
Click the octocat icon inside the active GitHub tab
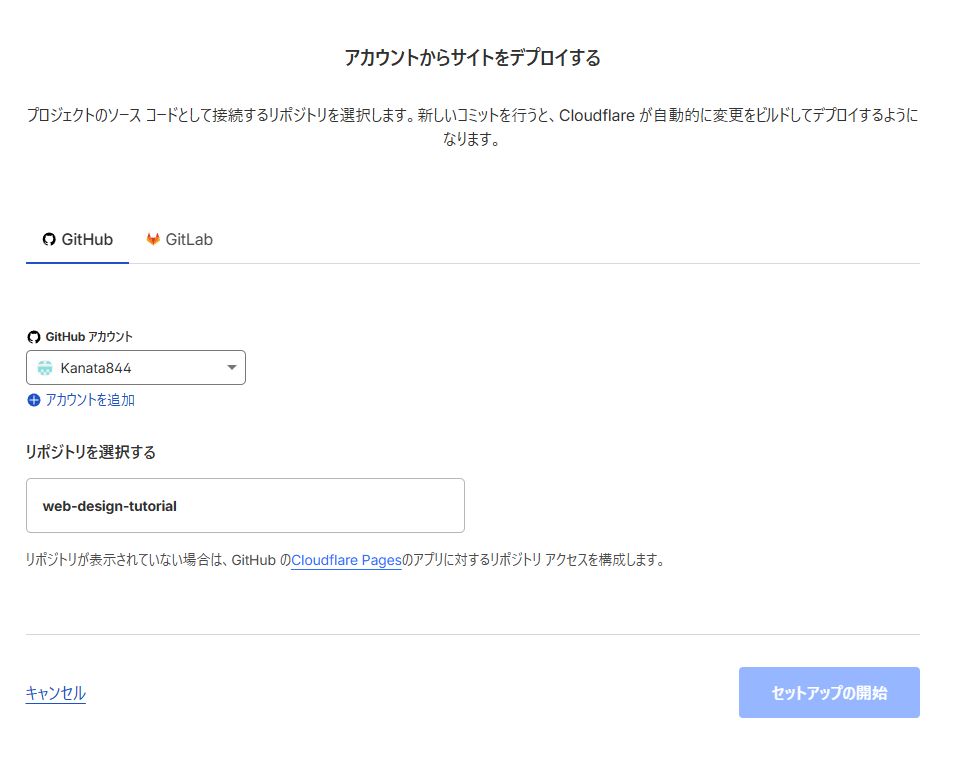(x=49, y=239)
